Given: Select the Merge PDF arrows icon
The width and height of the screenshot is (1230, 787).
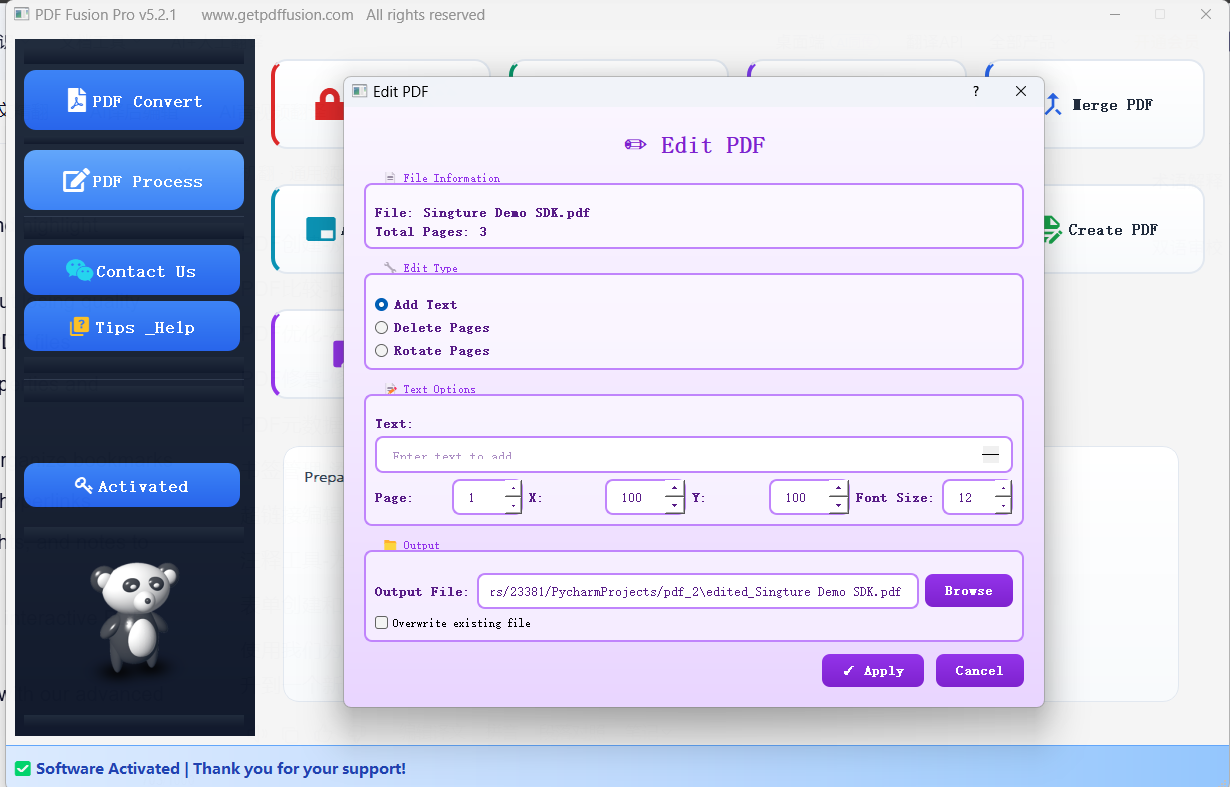Looking at the screenshot, I should 1052,104.
